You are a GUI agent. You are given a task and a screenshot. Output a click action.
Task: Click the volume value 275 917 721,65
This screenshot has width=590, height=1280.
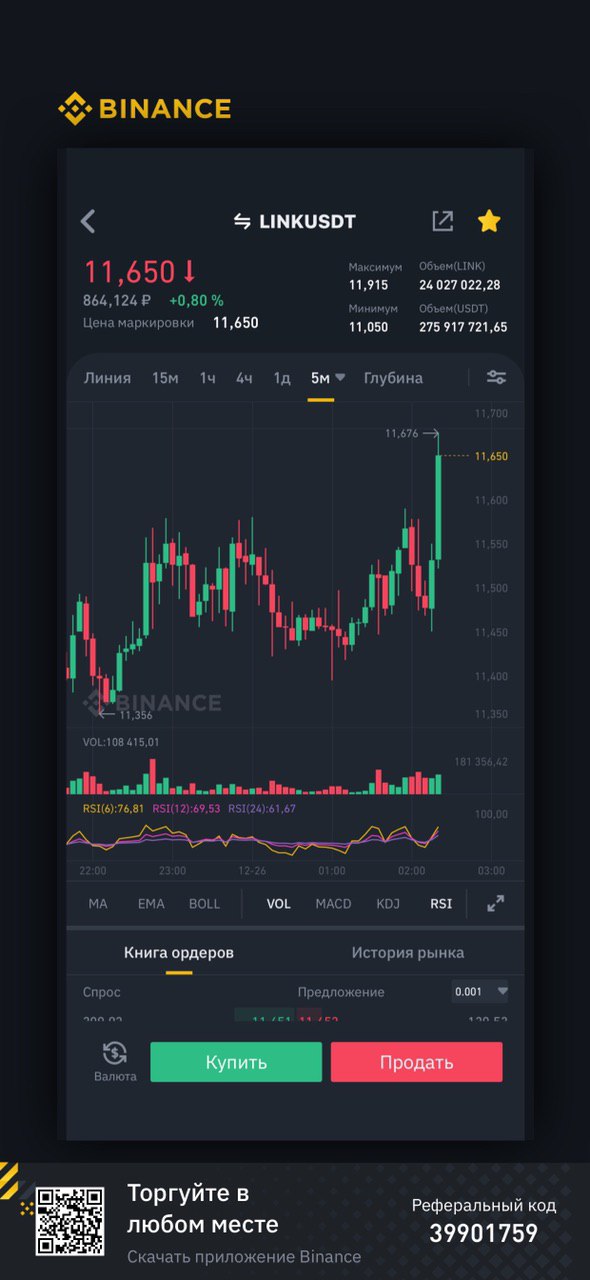pyautogui.click(x=463, y=327)
